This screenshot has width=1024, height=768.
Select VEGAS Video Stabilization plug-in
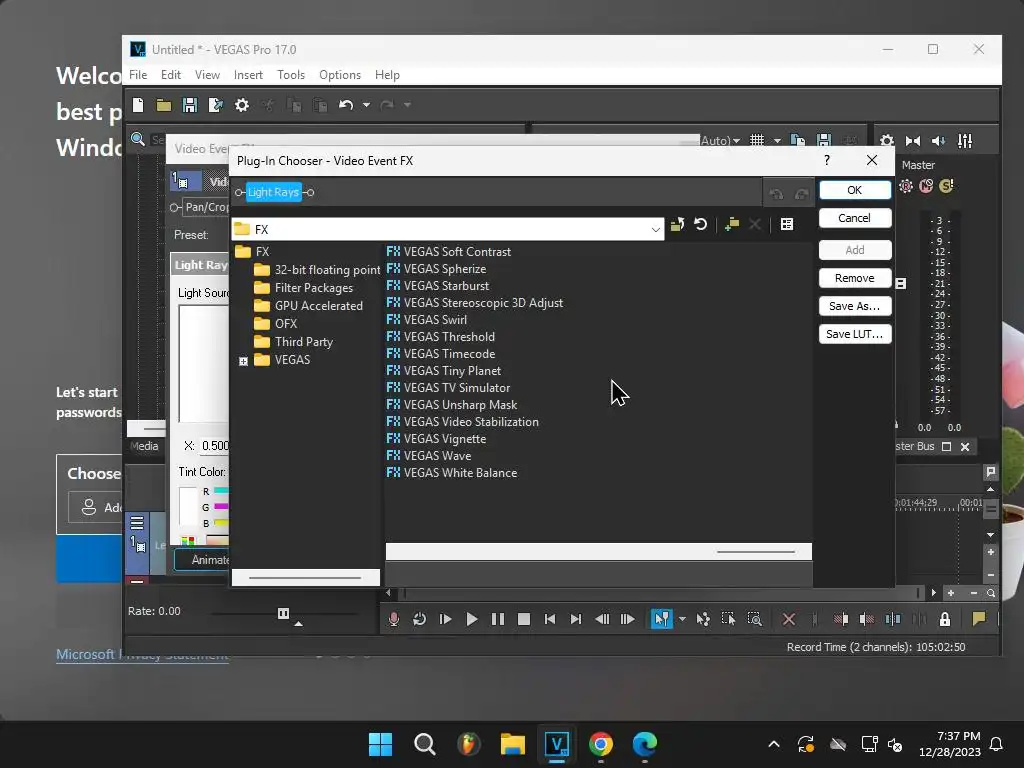462,422
